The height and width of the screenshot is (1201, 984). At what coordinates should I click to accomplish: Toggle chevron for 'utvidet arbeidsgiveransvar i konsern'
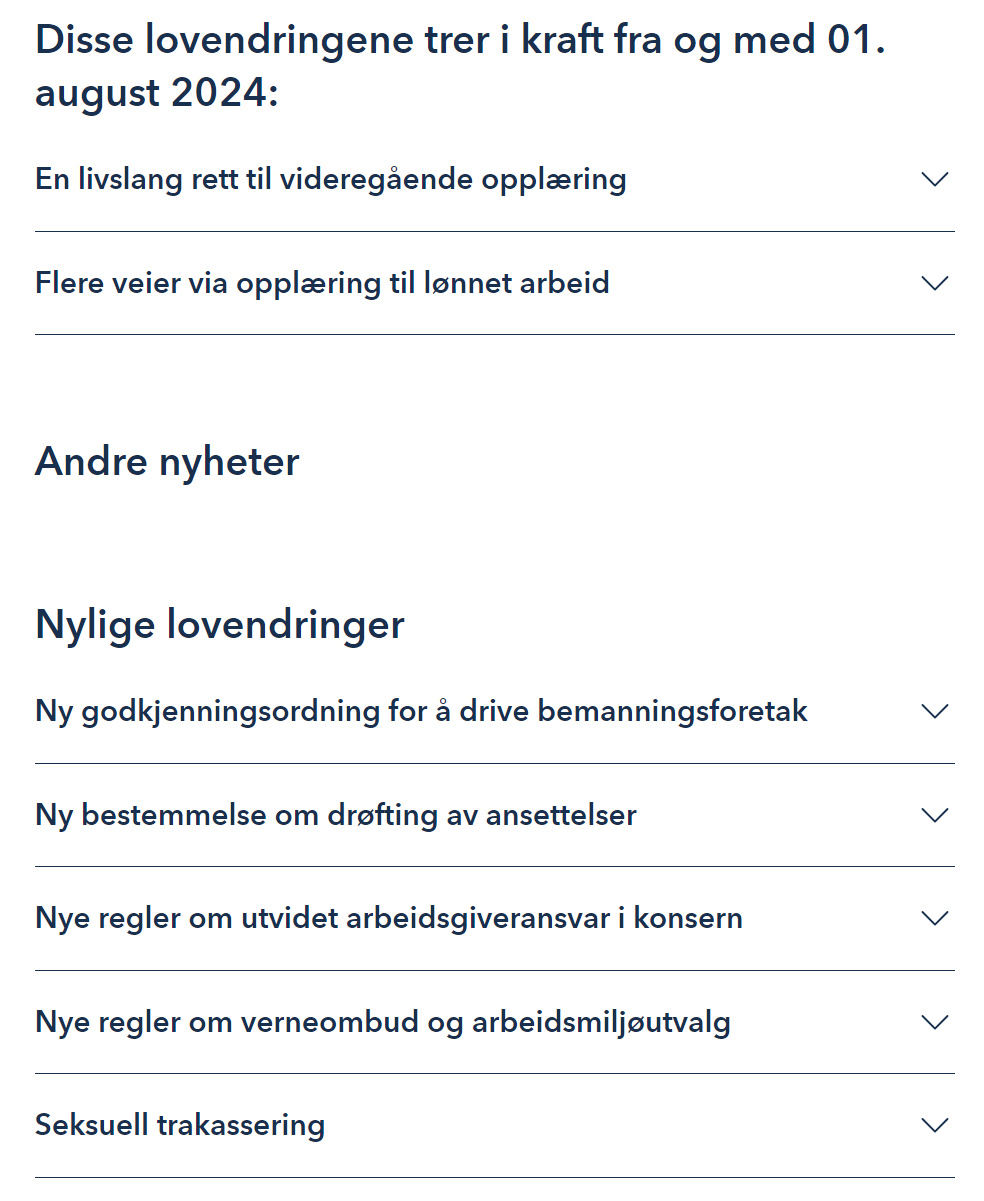[934, 918]
